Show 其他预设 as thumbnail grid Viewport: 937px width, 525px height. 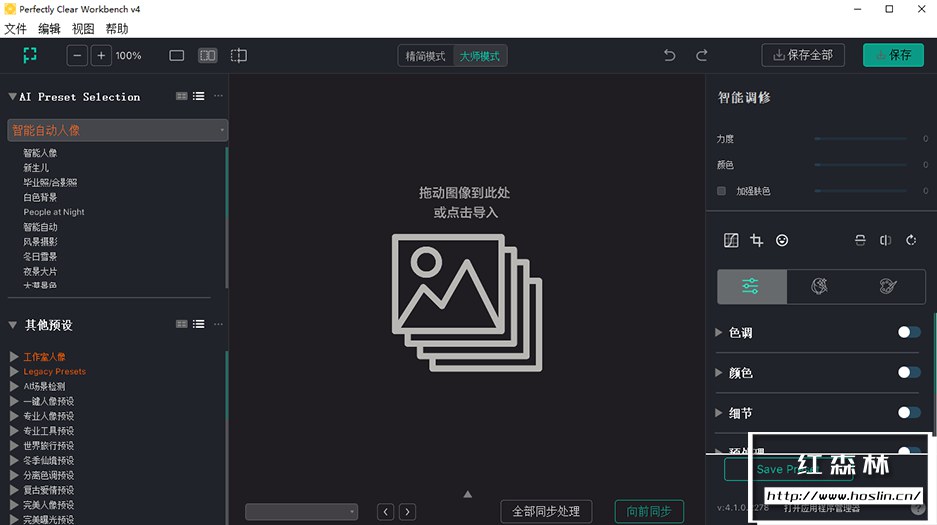point(182,324)
